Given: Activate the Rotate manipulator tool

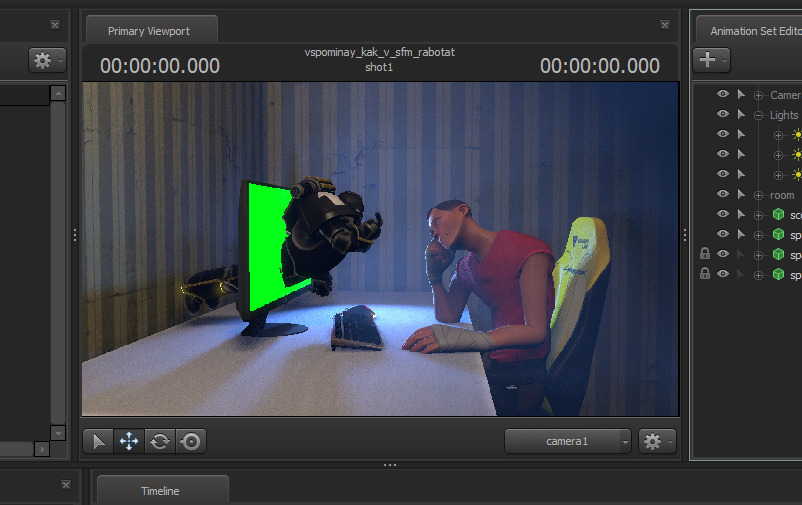Looking at the screenshot, I should coord(160,441).
